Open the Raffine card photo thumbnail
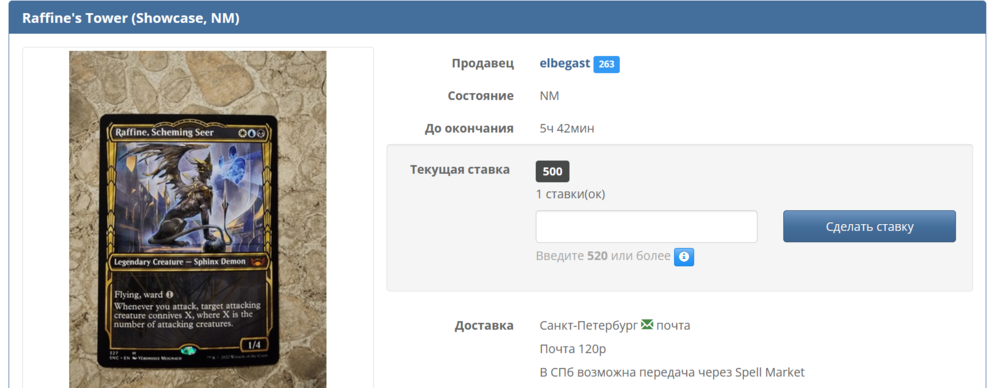Viewport: 1000px width, 388px height. click(x=198, y=220)
